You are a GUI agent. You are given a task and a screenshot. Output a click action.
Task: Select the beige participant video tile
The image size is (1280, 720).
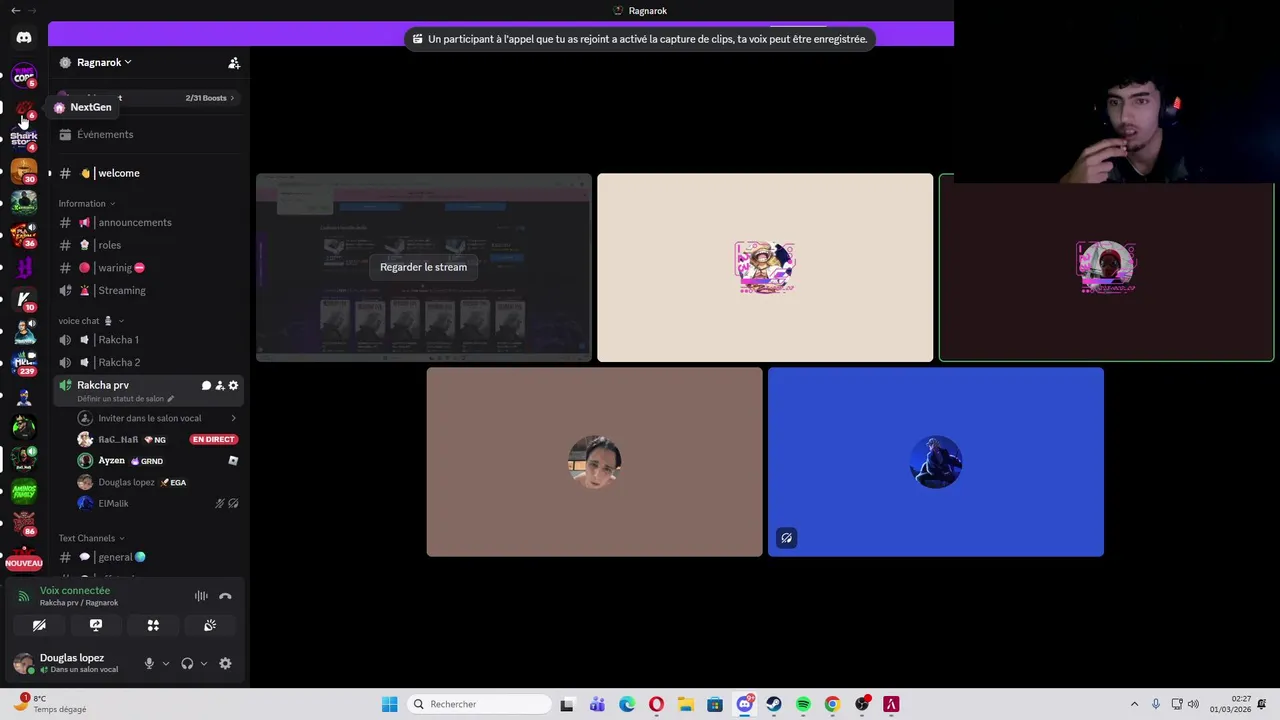pos(765,268)
